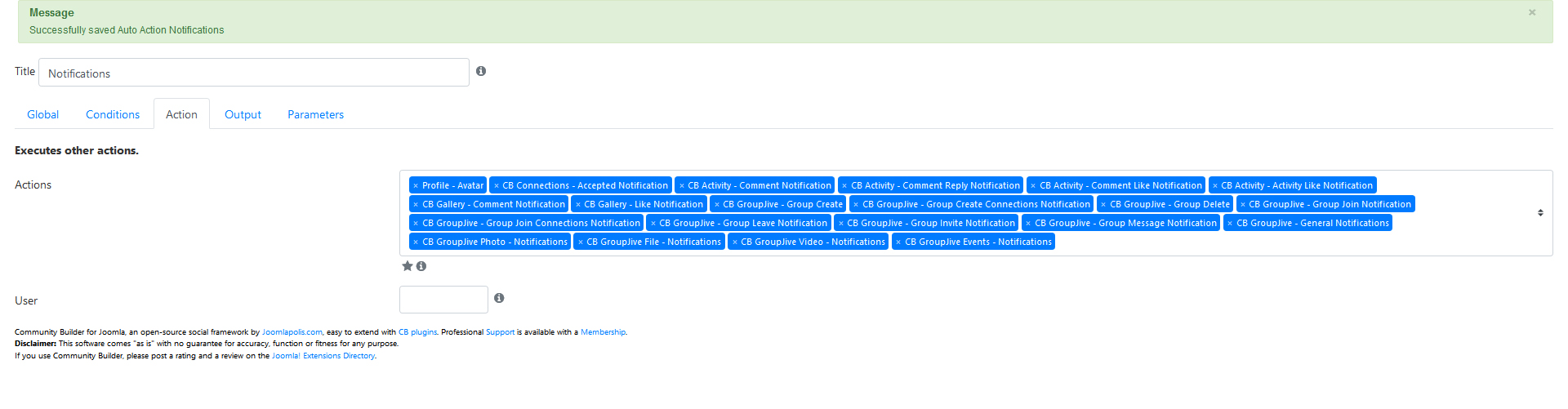
Task: Remove the CB GroupJive - Group Delete tag
Action: 1103,205
